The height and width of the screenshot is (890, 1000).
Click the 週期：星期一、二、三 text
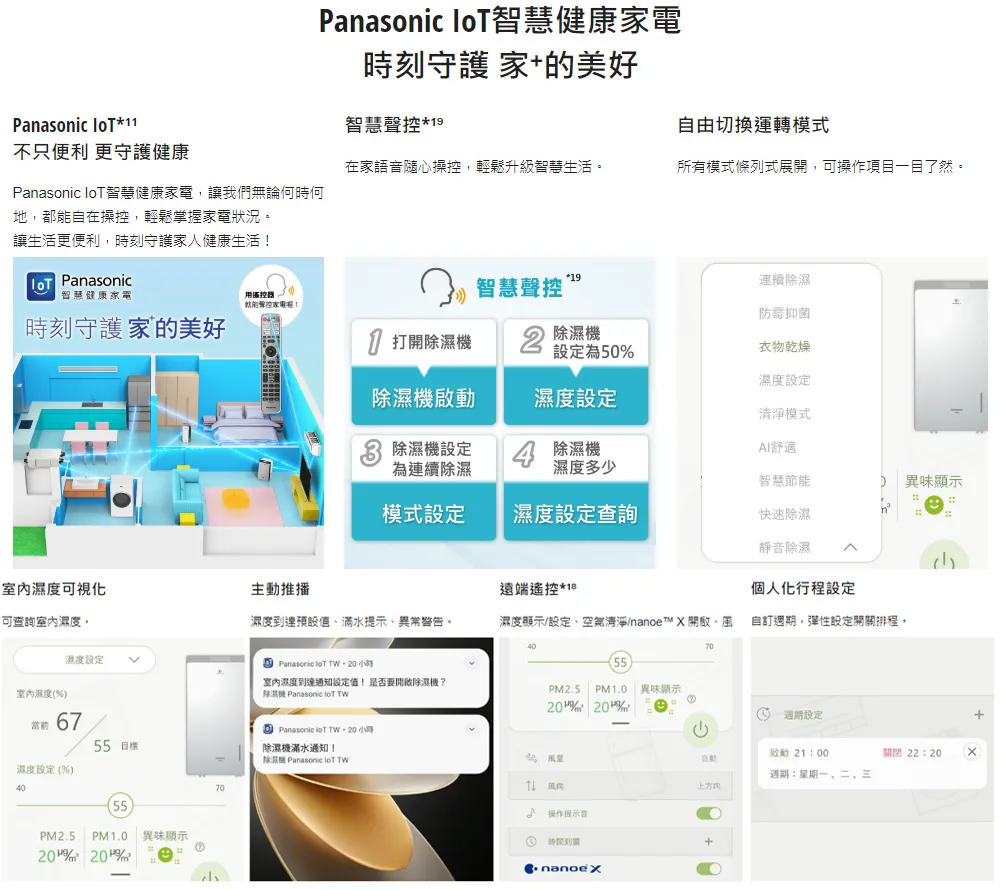pyautogui.click(x=820, y=774)
